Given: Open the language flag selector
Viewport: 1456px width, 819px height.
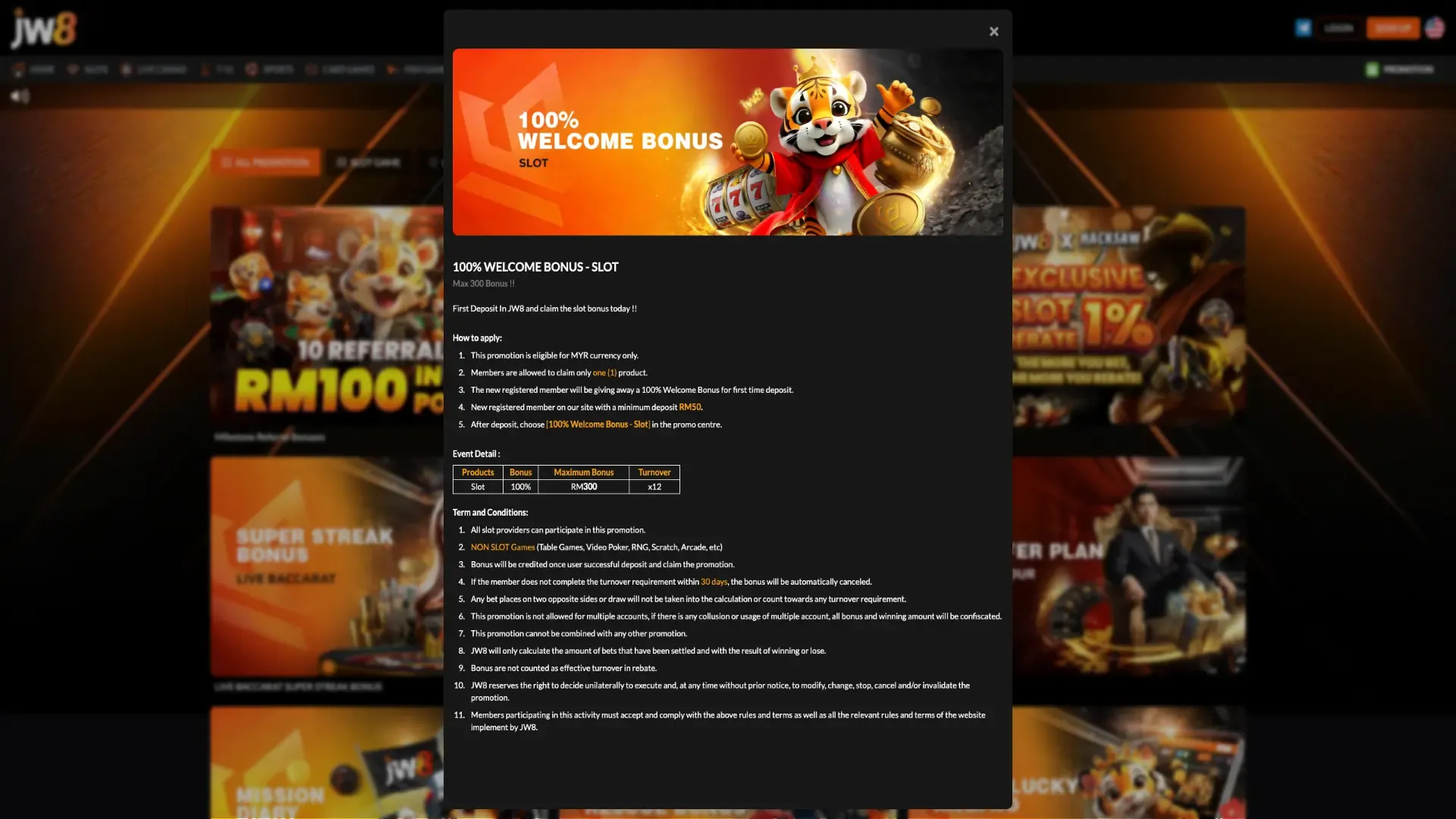Looking at the screenshot, I should [1435, 28].
